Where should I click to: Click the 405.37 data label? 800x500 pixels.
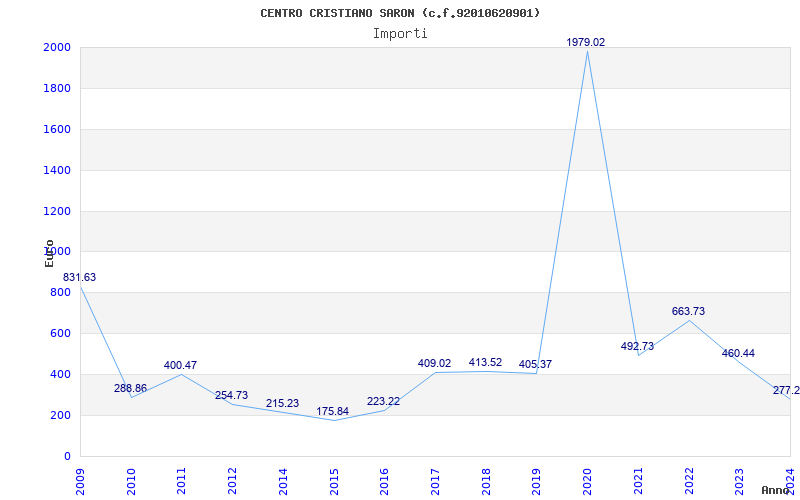tap(535, 364)
